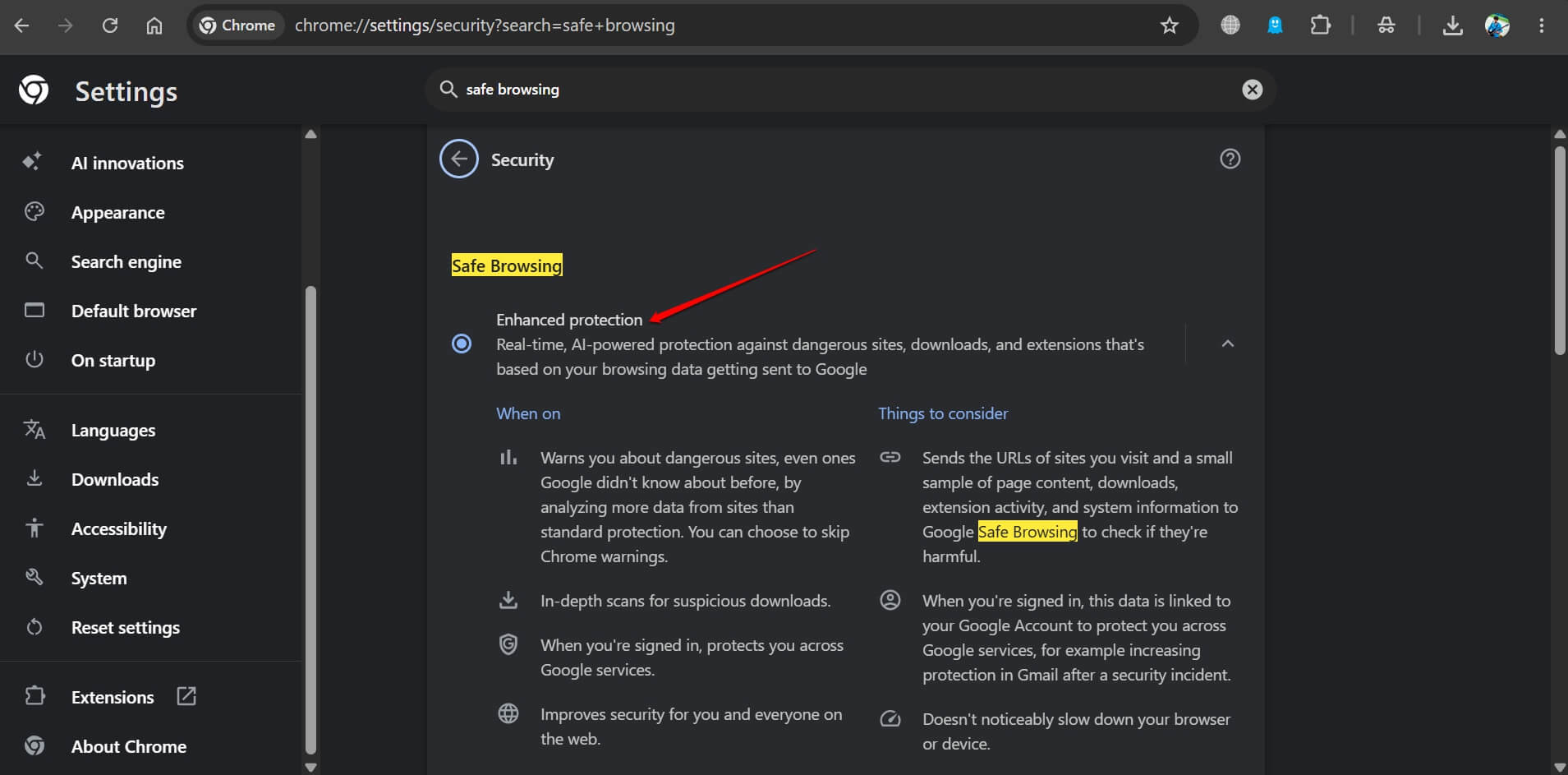Click the external link icon next to Extensions
Screen dimensions: 1568x775
pos(186,696)
